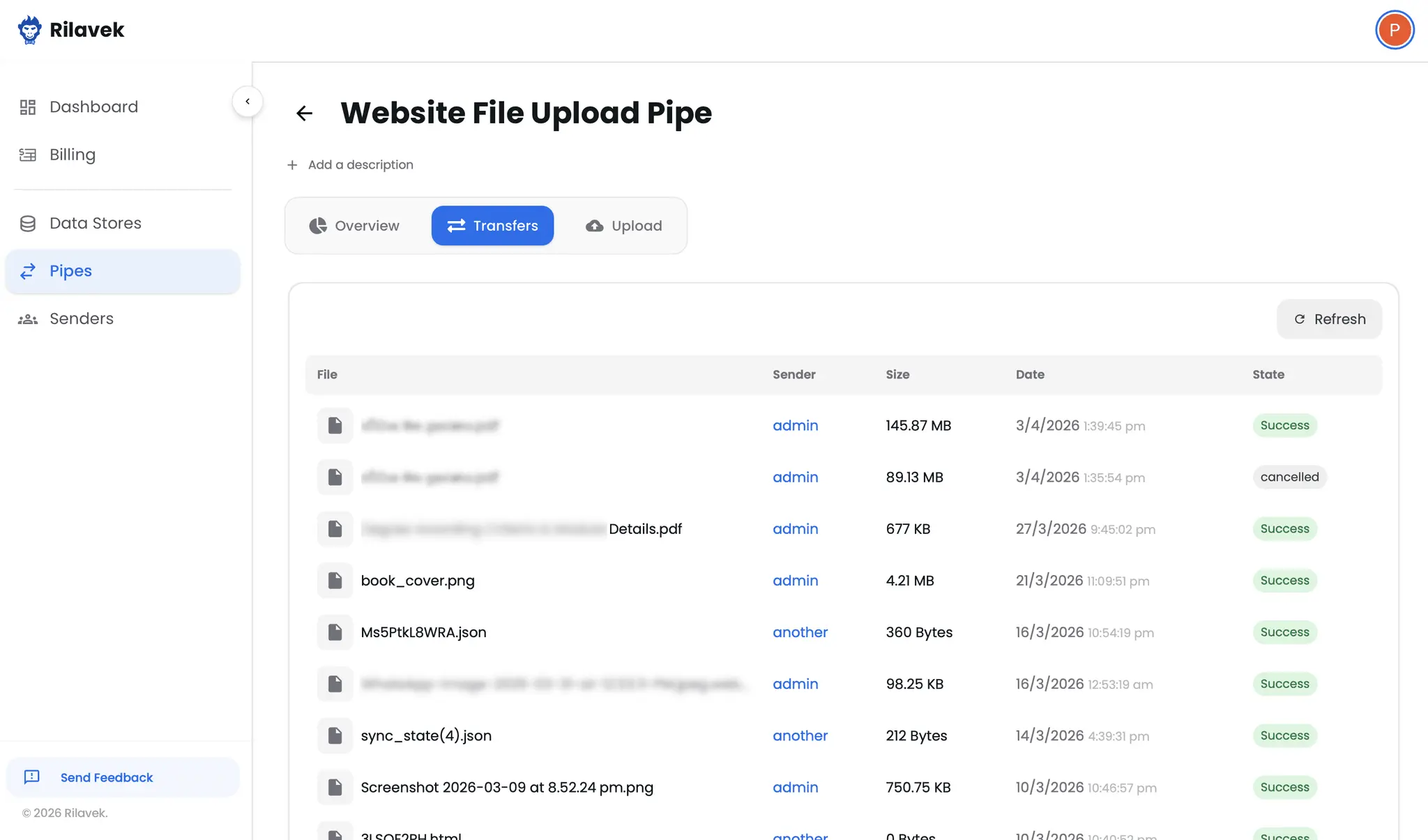Open the 'another' sender link for sync_state(4).json
The image size is (1428, 840).
click(x=800, y=735)
